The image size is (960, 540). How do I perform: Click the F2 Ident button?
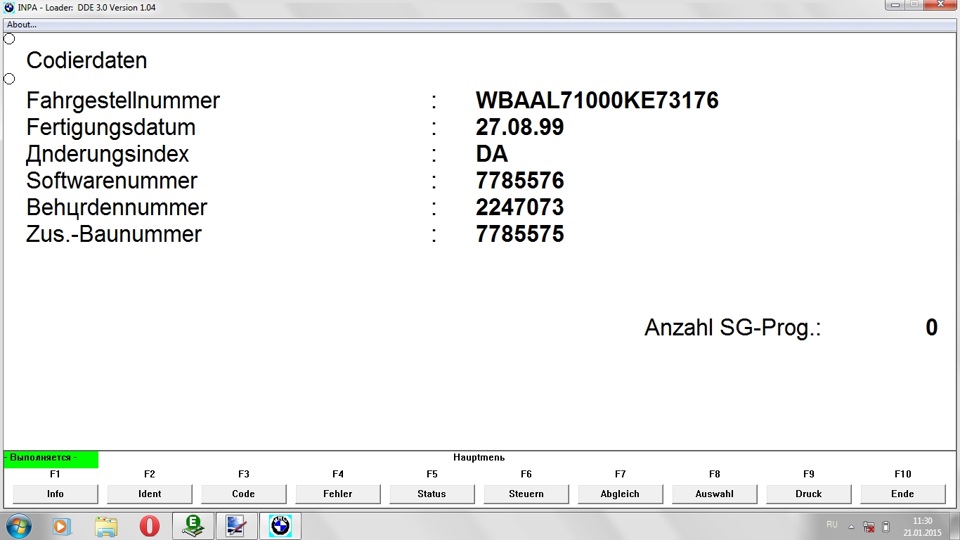tap(149, 493)
